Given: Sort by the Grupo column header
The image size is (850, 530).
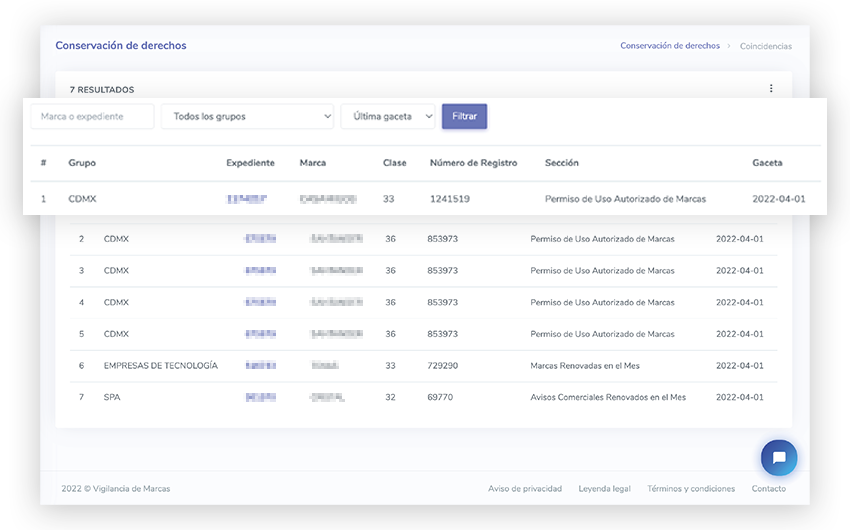Looking at the screenshot, I should [x=82, y=163].
